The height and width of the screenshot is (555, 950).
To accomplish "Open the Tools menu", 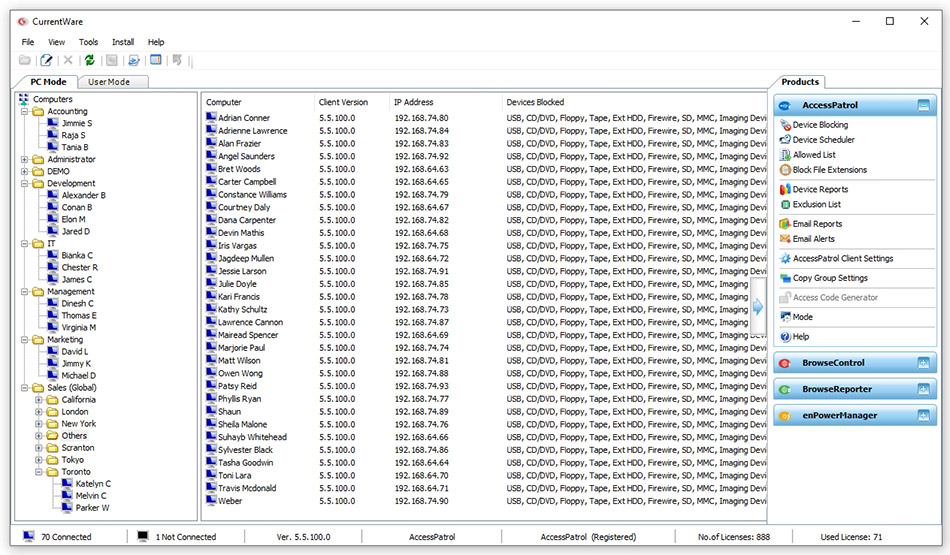I will pyautogui.click(x=88, y=42).
